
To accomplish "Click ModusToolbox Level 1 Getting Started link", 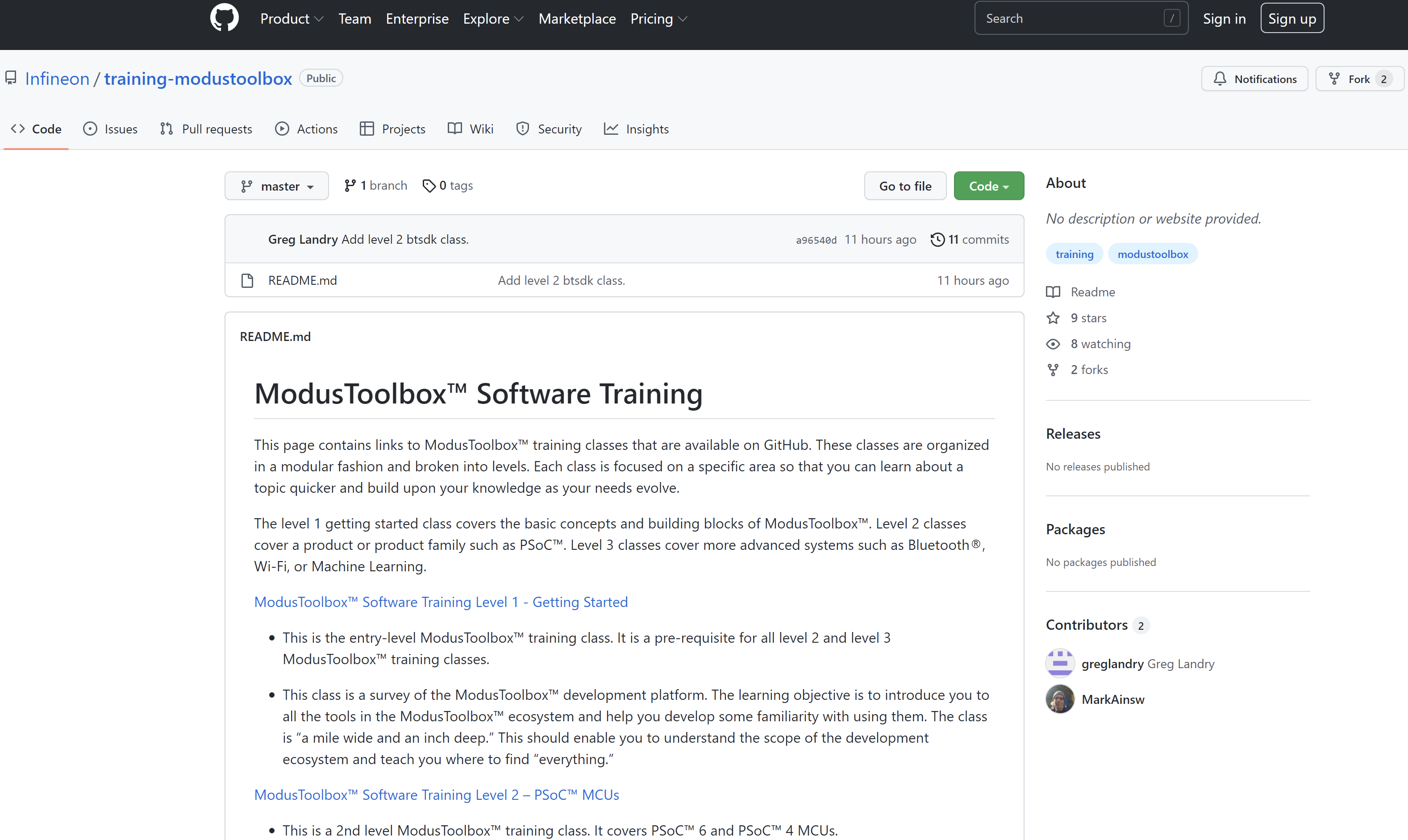I will coord(440,601).
